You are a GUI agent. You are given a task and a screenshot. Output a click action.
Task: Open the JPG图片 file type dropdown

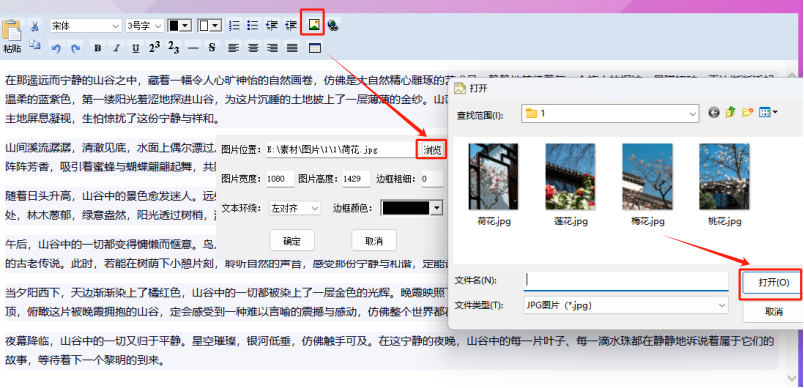pos(626,305)
